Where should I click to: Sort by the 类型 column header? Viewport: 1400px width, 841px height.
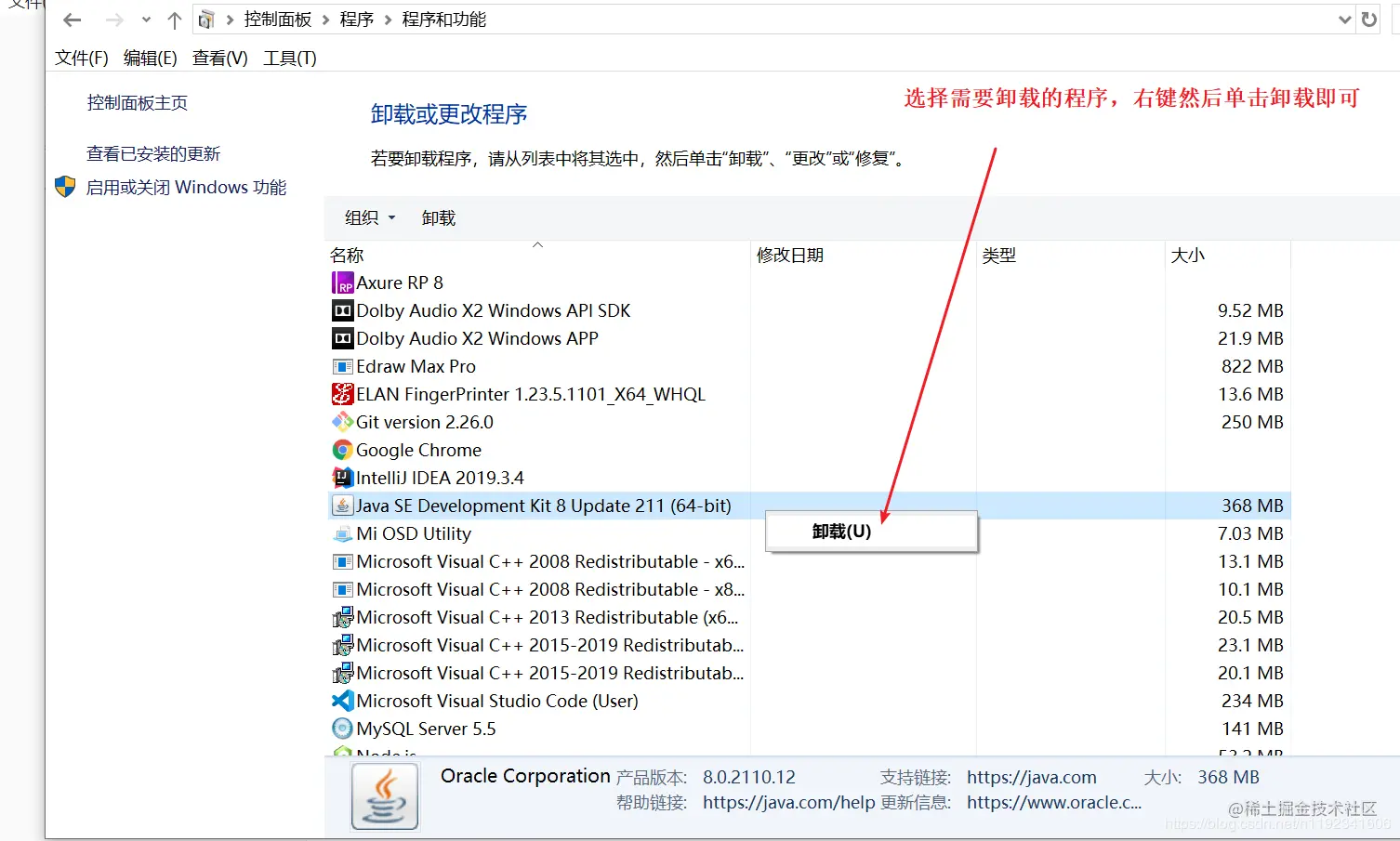(1071, 255)
